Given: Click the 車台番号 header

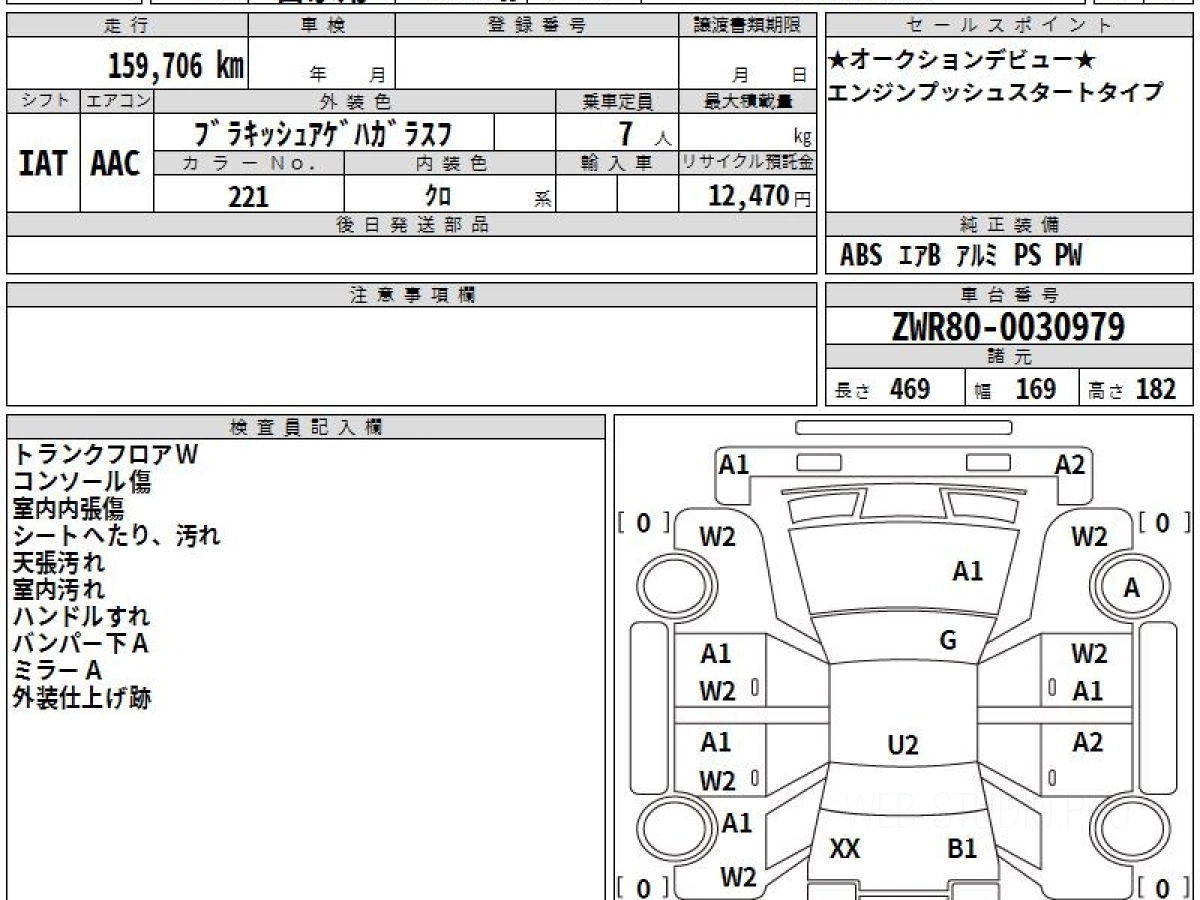Looking at the screenshot, I should click(1009, 295).
